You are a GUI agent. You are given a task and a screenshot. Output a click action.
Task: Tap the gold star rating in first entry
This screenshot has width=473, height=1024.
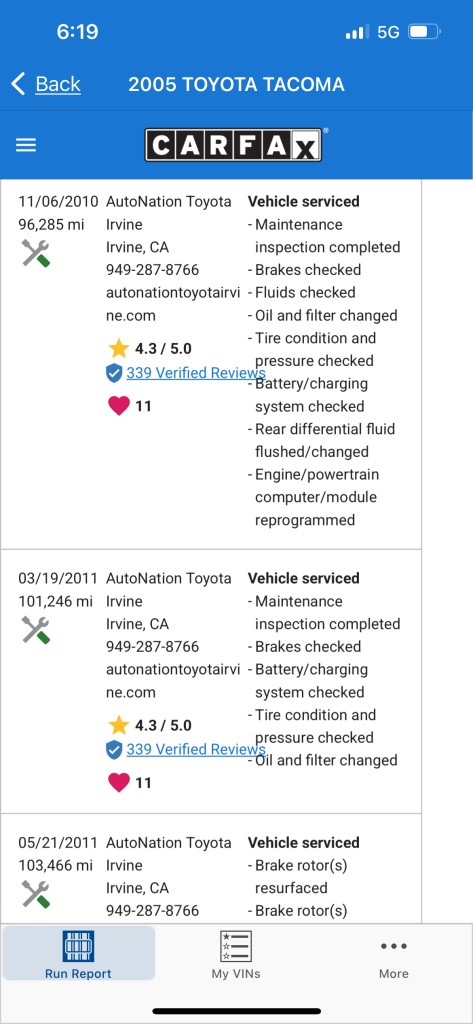point(119,348)
